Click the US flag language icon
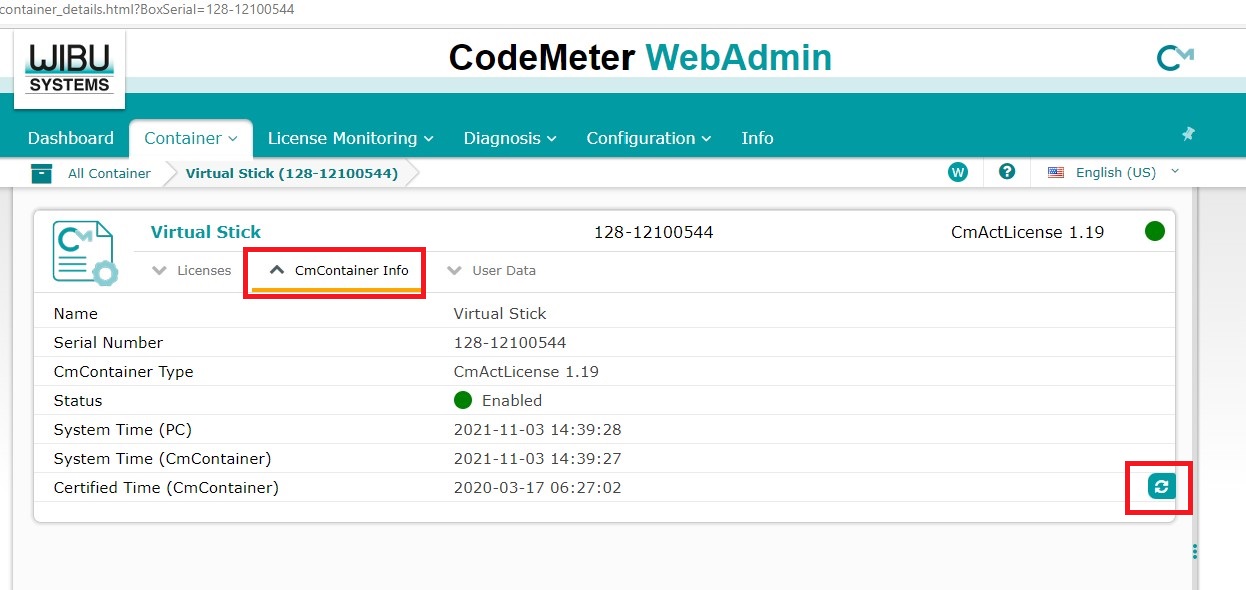The height and width of the screenshot is (590, 1246). [x=1056, y=173]
